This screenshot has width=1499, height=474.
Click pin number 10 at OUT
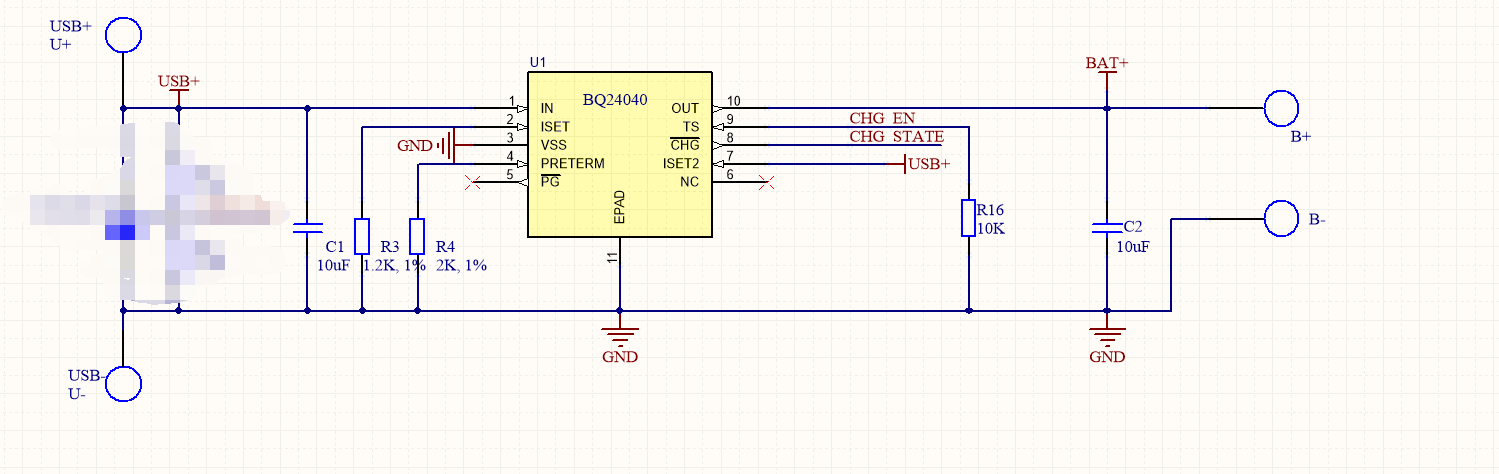(734, 101)
